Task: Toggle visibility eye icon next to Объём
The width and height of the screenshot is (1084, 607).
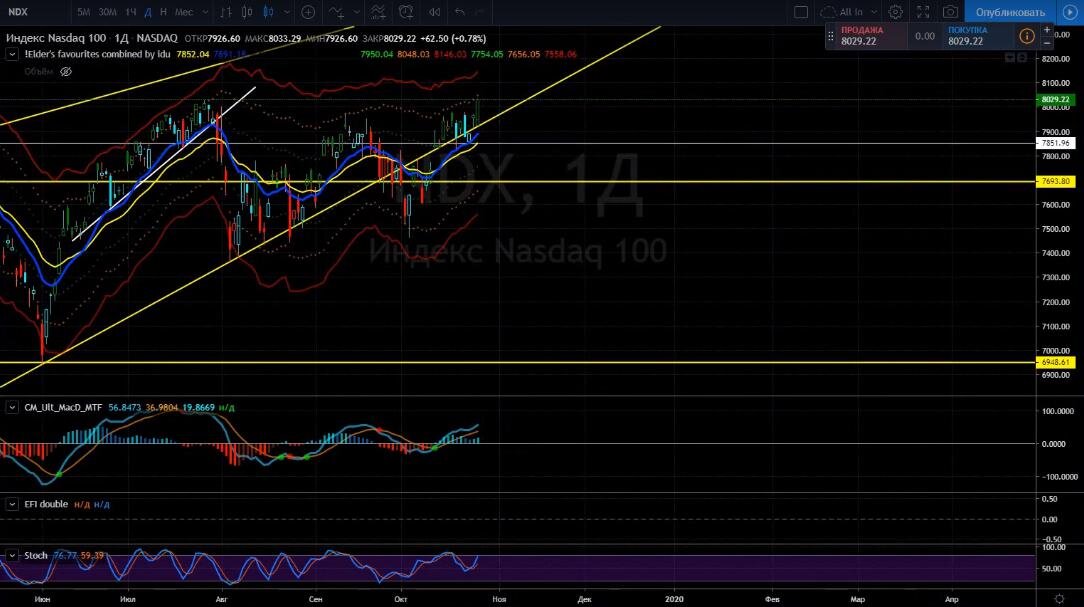Action: click(x=66, y=71)
